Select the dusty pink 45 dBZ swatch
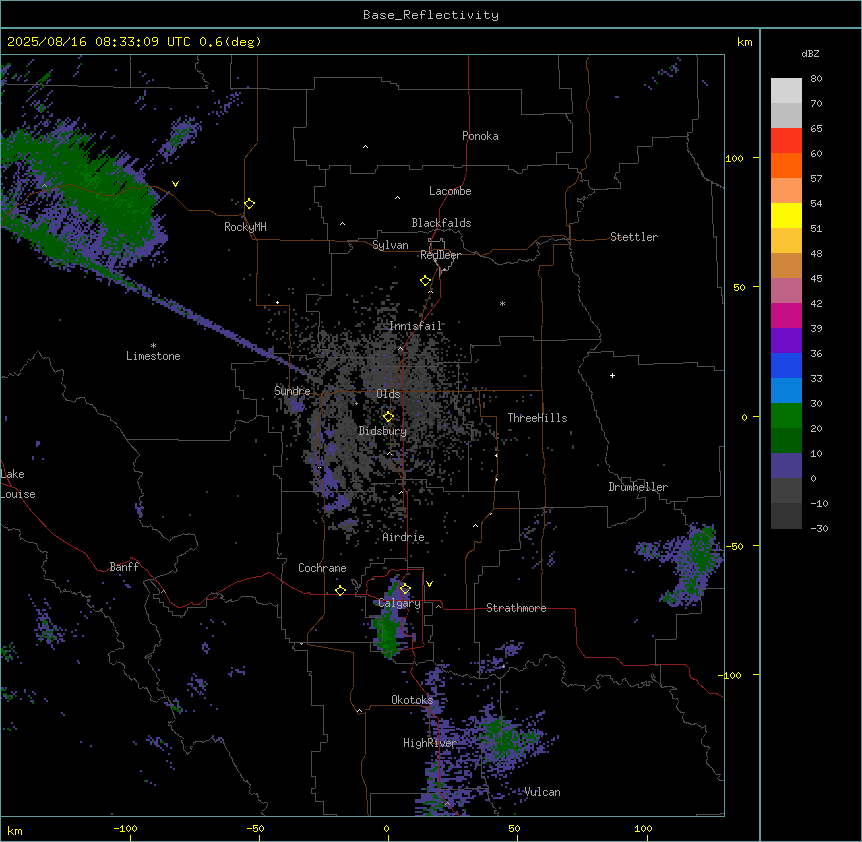 pyautogui.click(x=786, y=290)
